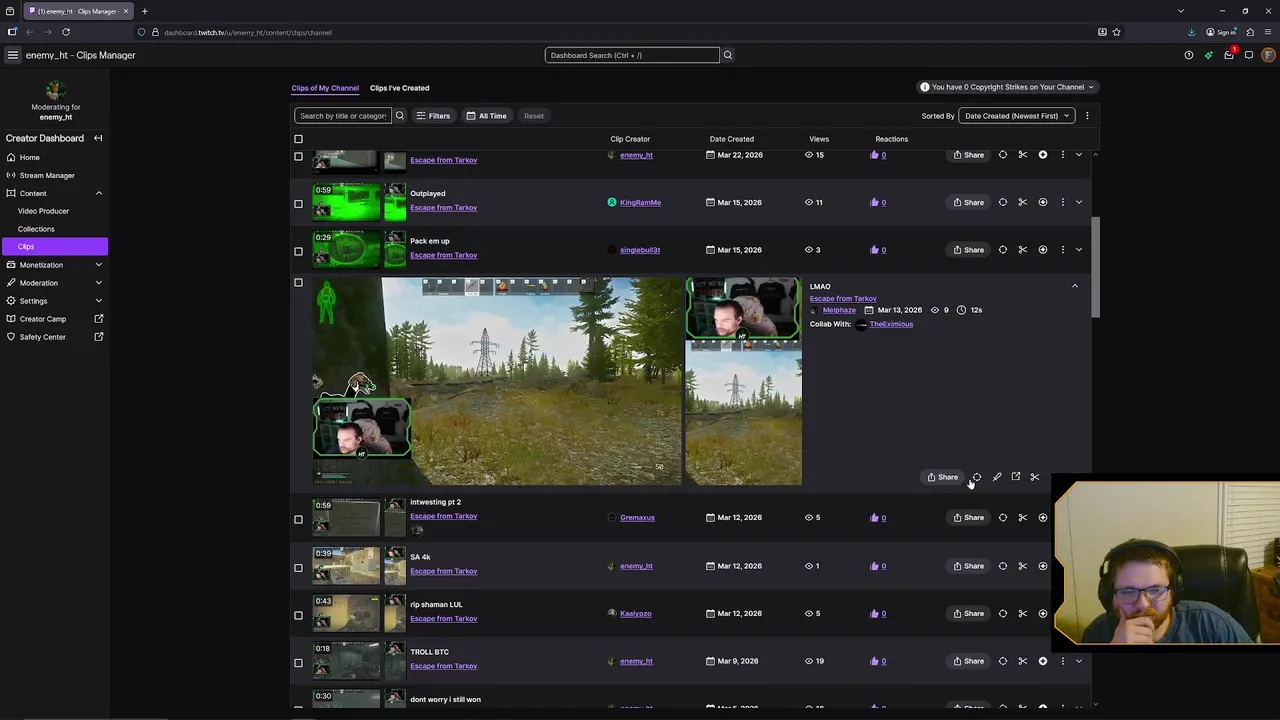
Task: Open the Filters button
Action: click(433, 116)
